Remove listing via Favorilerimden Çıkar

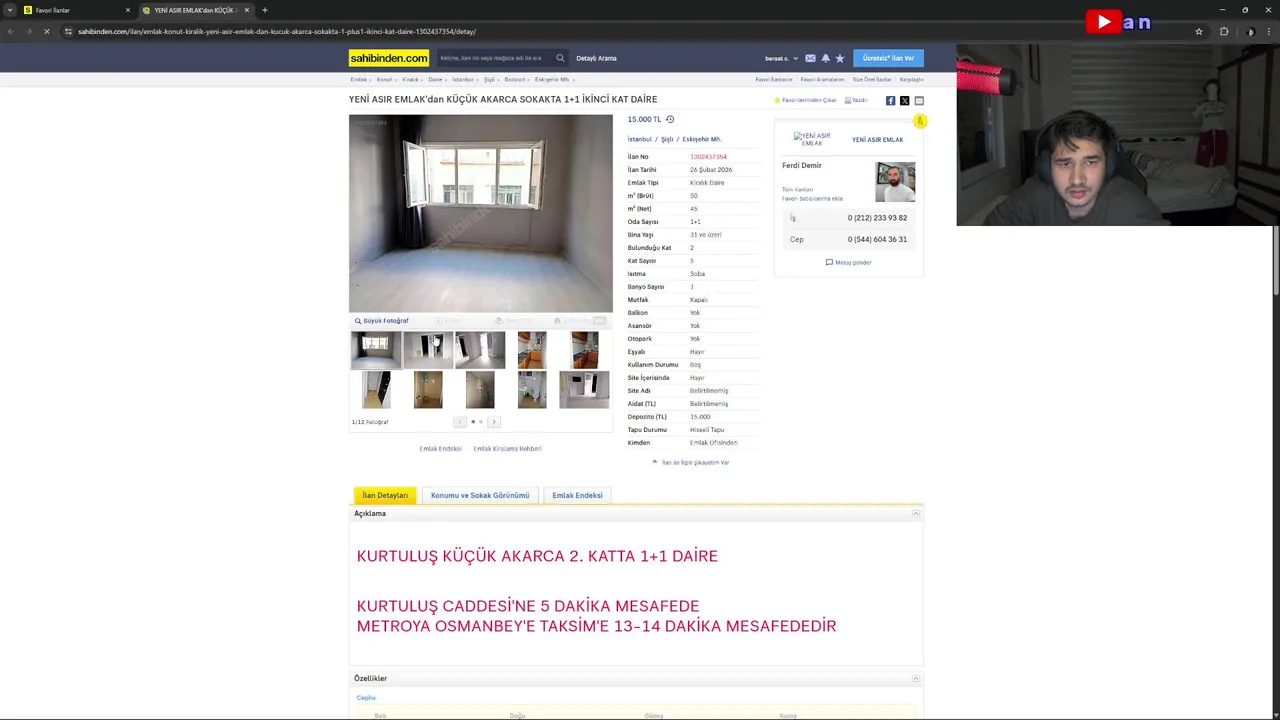(x=805, y=100)
